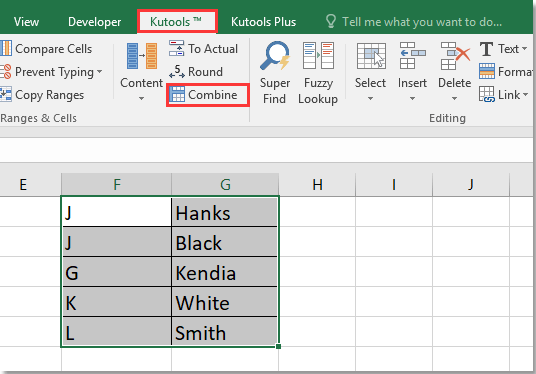Click the Text T icon
Image resolution: width=536 pixels, height=374 pixels.
pos(486,49)
